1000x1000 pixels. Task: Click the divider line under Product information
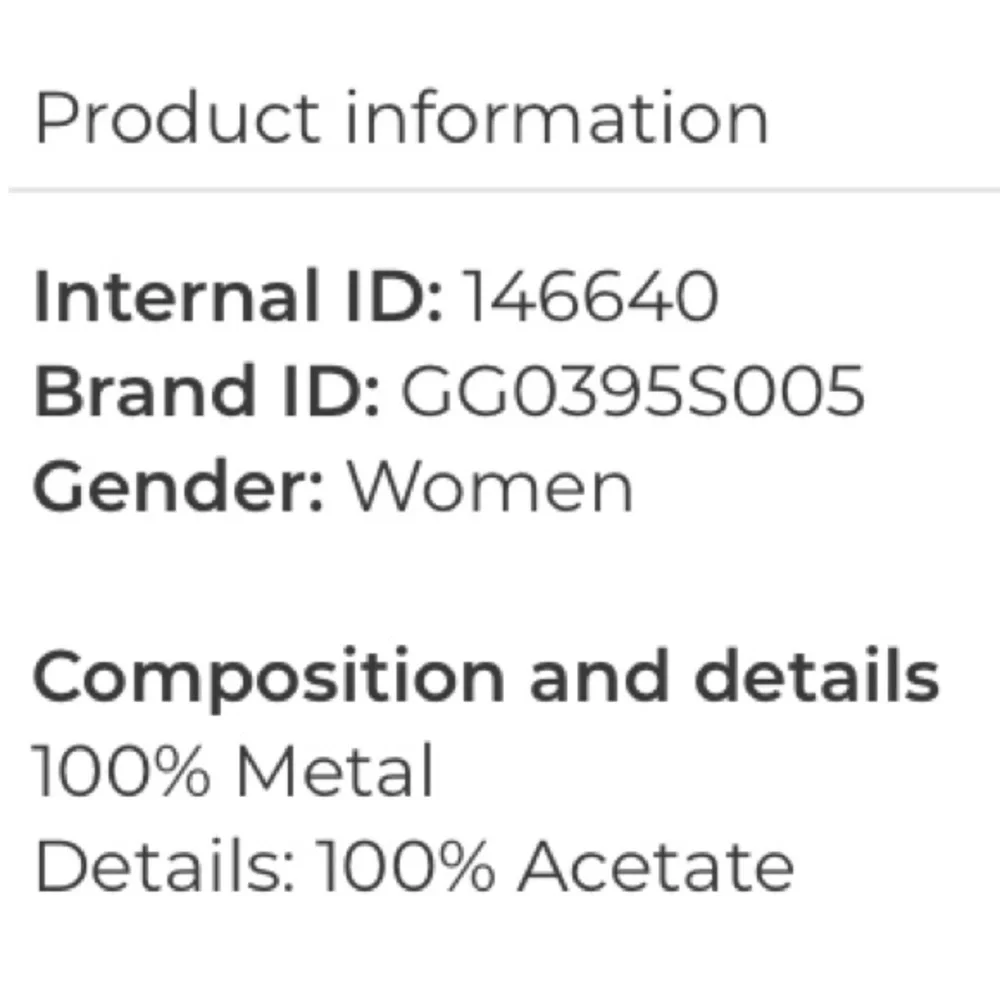[x=504, y=190]
